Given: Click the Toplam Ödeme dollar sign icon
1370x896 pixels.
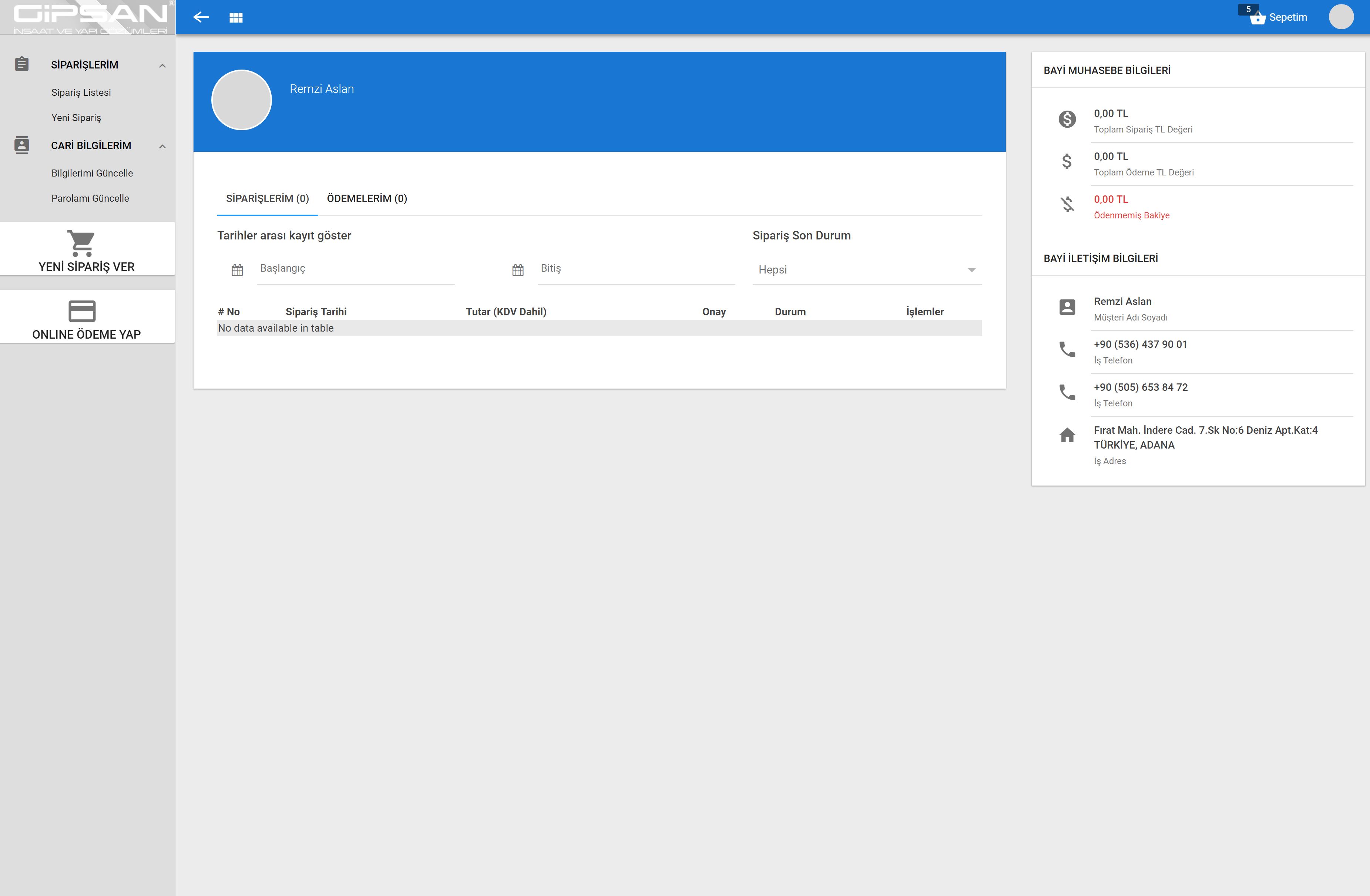Looking at the screenshot, I should point(1067,161).
